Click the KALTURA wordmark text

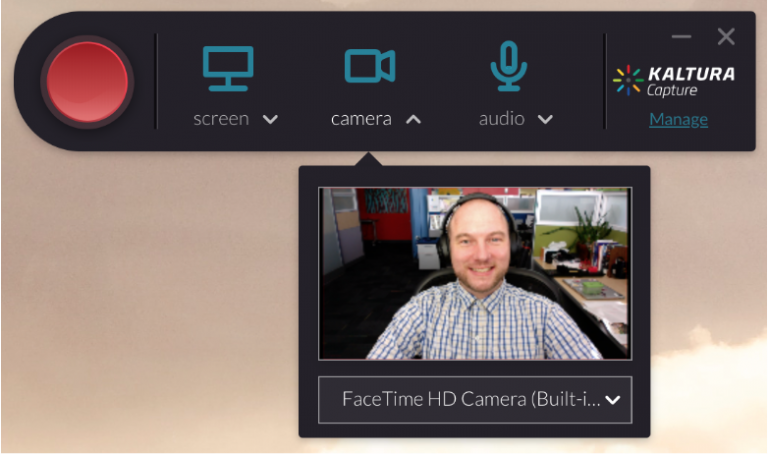(x=690, y=74)
